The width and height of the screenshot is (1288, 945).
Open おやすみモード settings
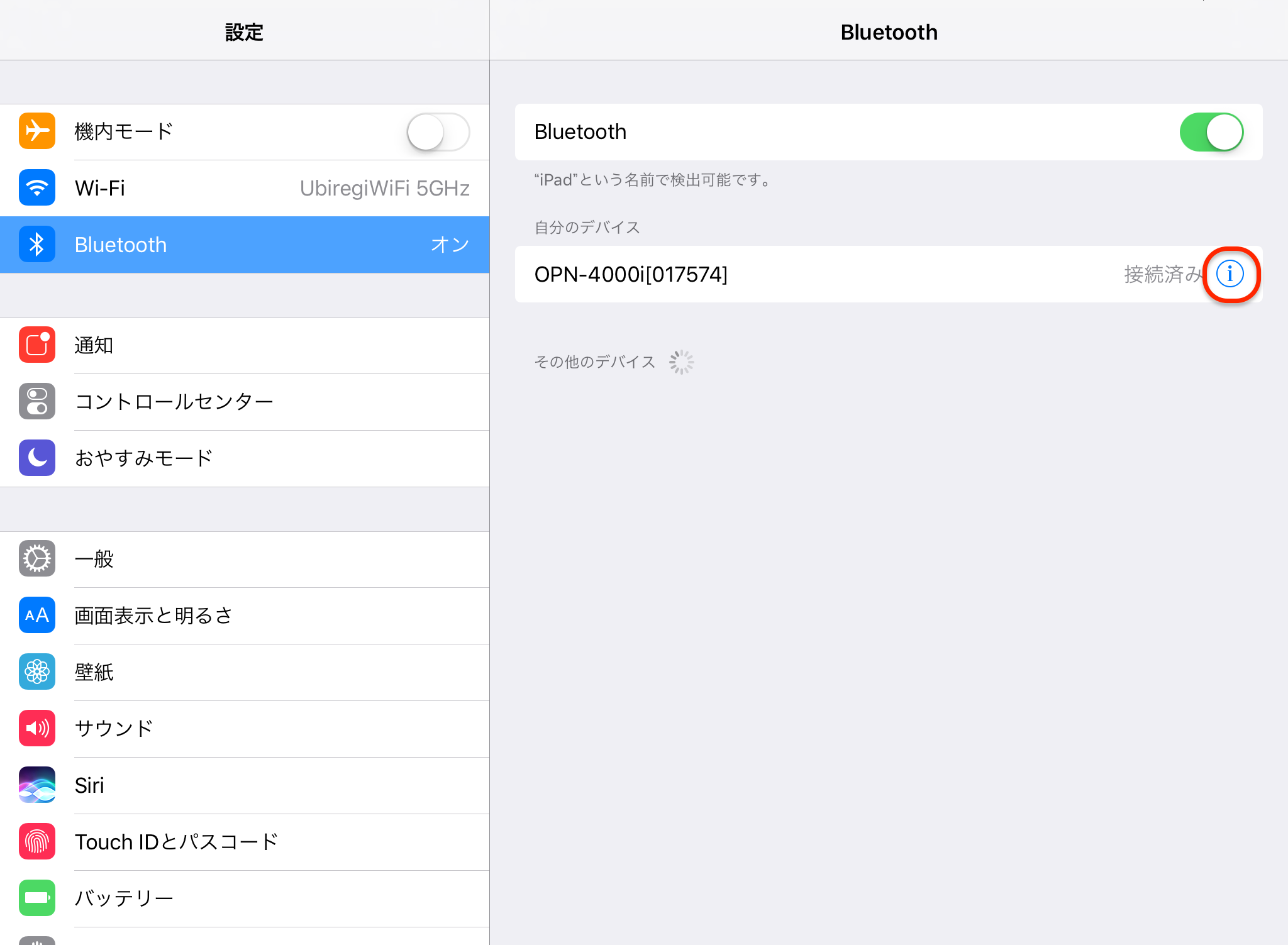coord(245,459)
